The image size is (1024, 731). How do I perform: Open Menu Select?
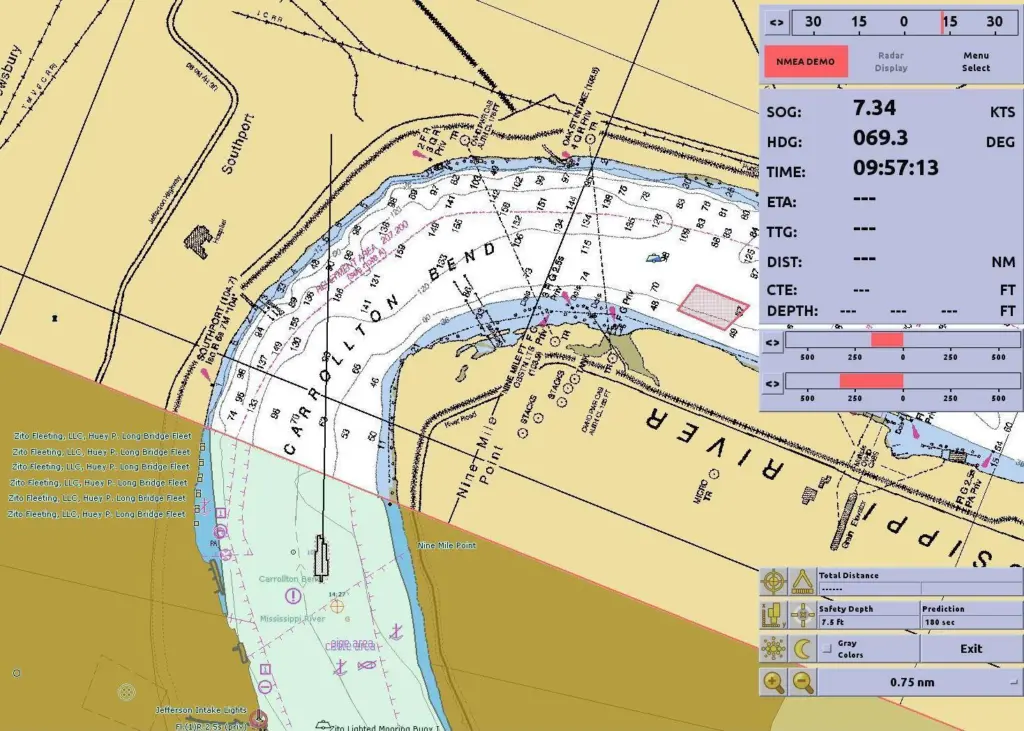pos(976,61)
